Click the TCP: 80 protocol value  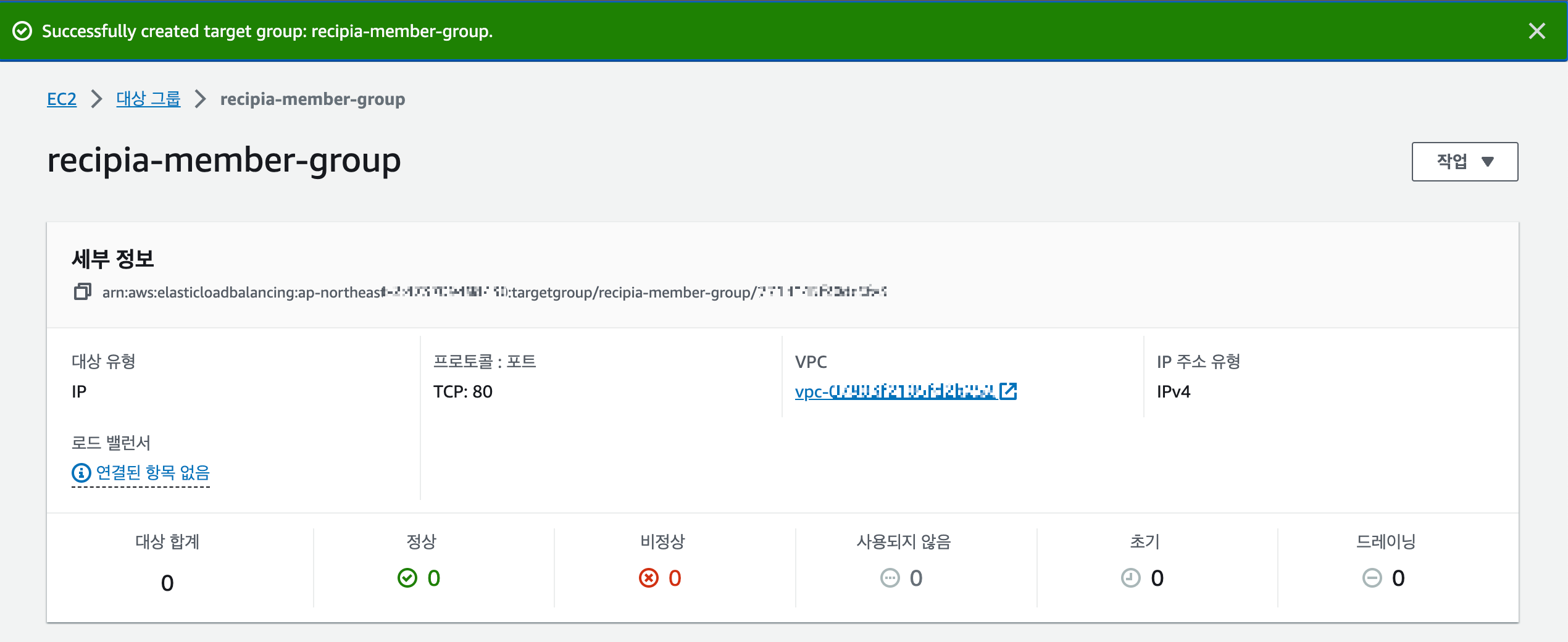(x=463, y=391)
